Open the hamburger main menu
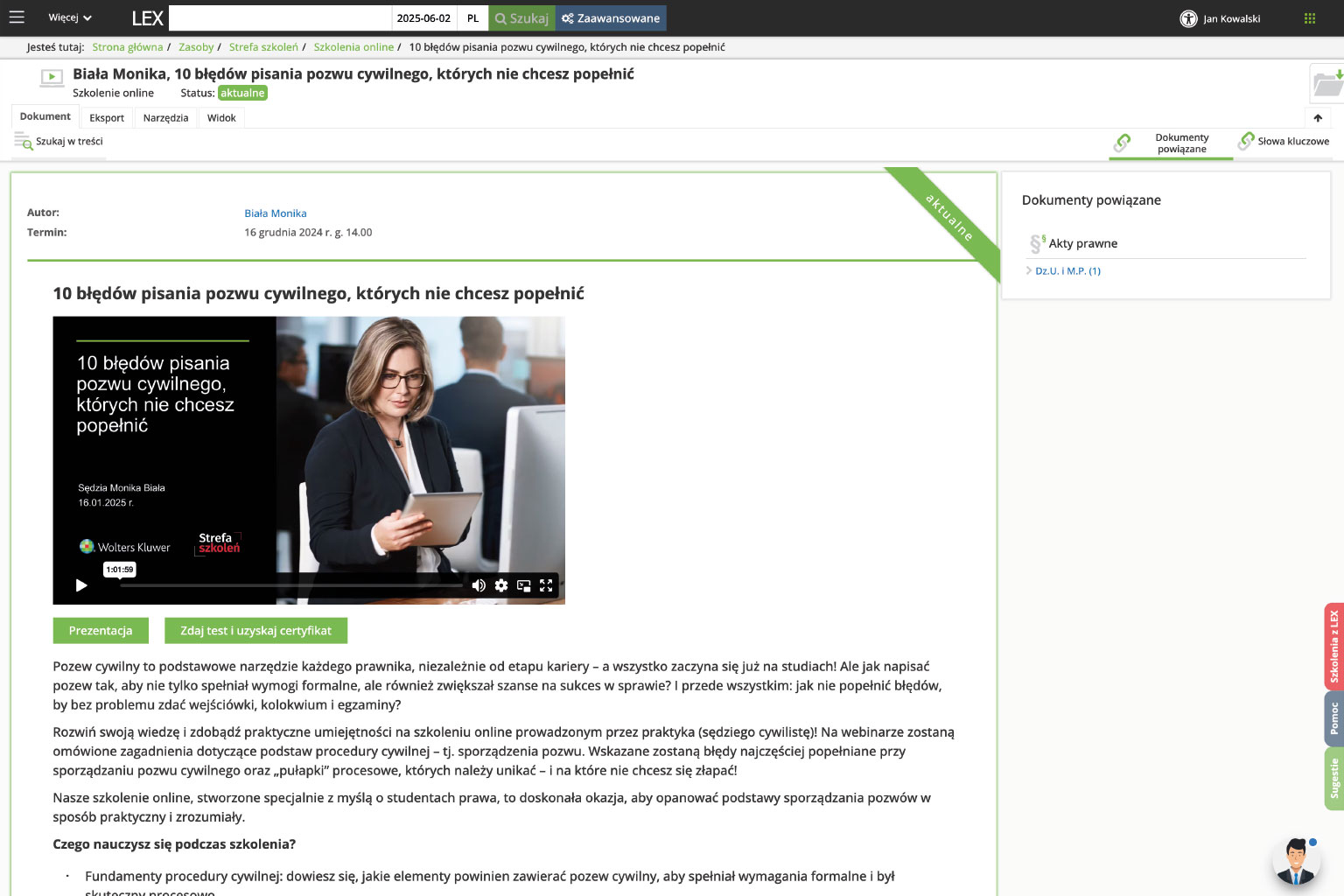This screenshot has width=1344, height=896. pyautogui.click(x=17, y=17)
